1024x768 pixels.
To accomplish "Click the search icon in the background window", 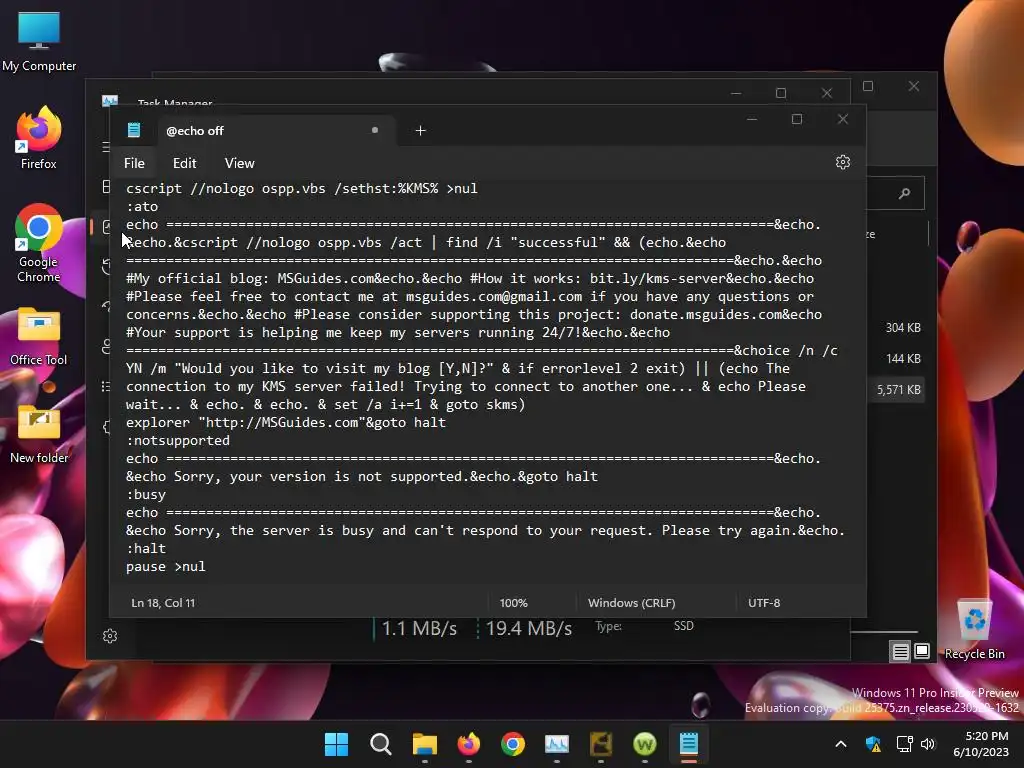I will [904, 193].
